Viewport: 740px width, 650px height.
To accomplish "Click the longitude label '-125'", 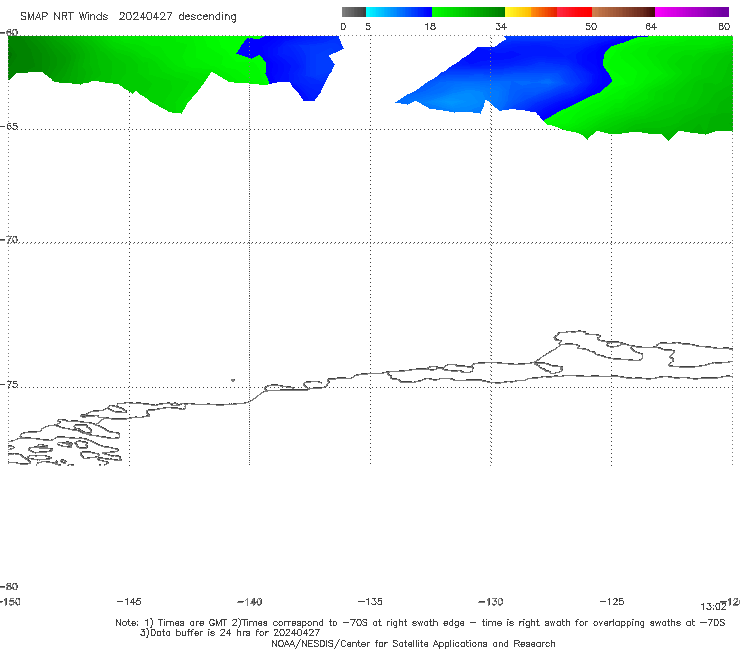I will click(612, 601).
